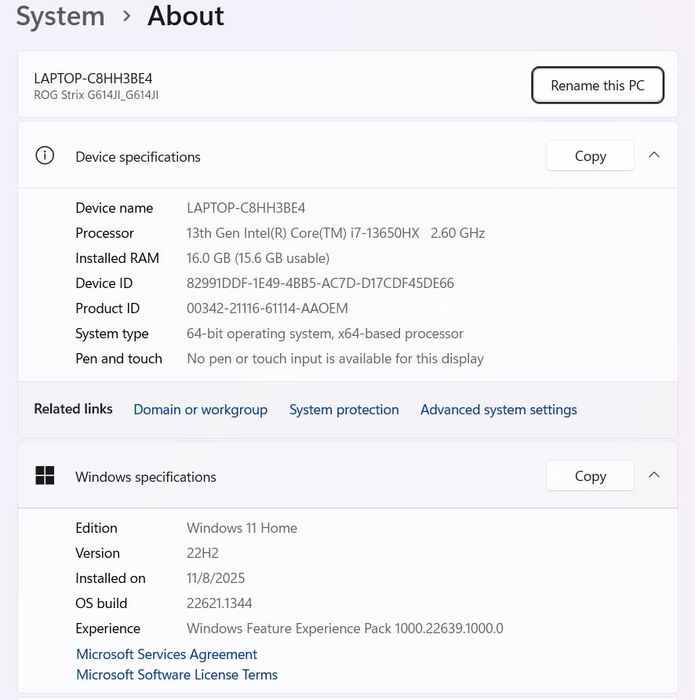The height and width of the screenshot is (700, 695).
Task: Click the LAPTOP-C8HH3BE4 name in top card
Action: point(93,79)
